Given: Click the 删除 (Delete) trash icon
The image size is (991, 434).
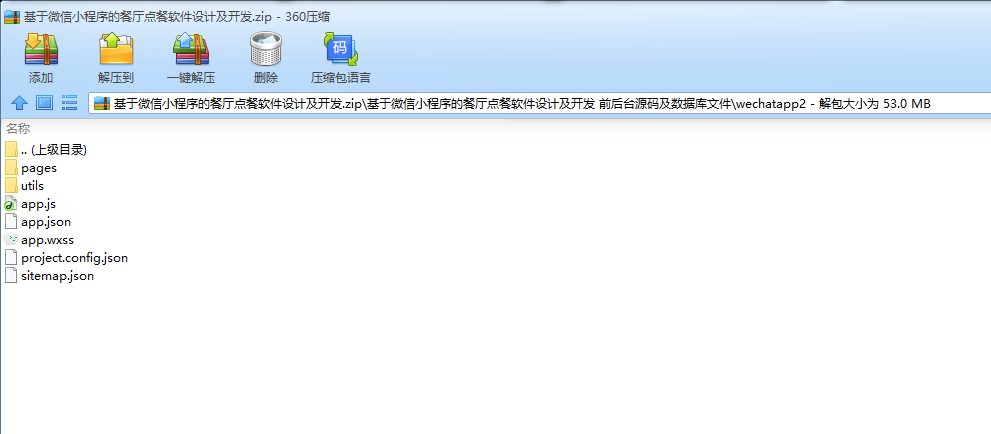Looking at the screenshot, I should (x=265, y=50).
